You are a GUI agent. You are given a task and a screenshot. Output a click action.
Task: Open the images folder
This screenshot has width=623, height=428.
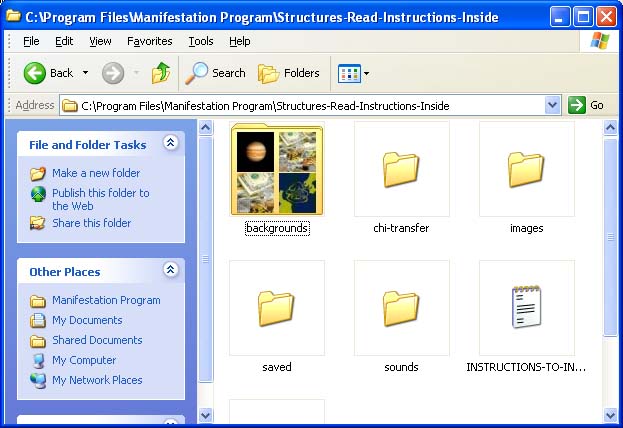coord(526,170)
